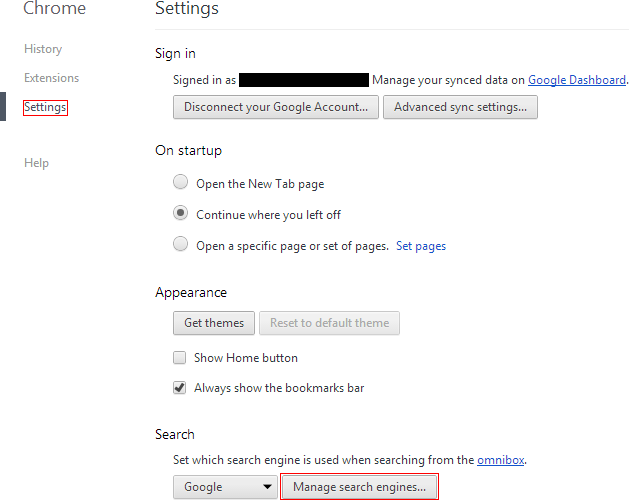Uncheck Always show the bookmarks bar
Image resolution: width=629 pixels, height=500 pixels.
tap(179, 388)
